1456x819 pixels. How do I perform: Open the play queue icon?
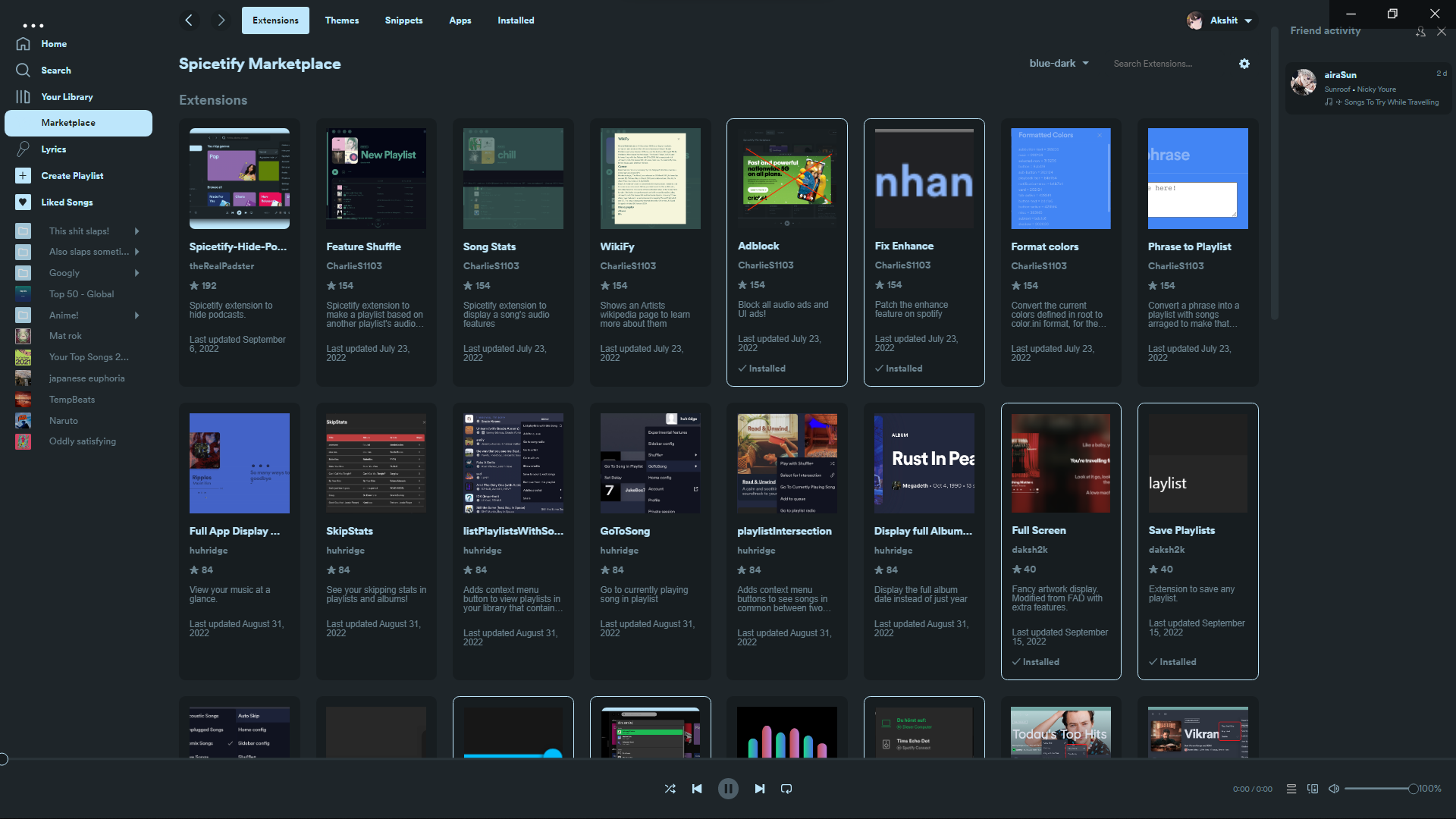tap(1291, 789)
